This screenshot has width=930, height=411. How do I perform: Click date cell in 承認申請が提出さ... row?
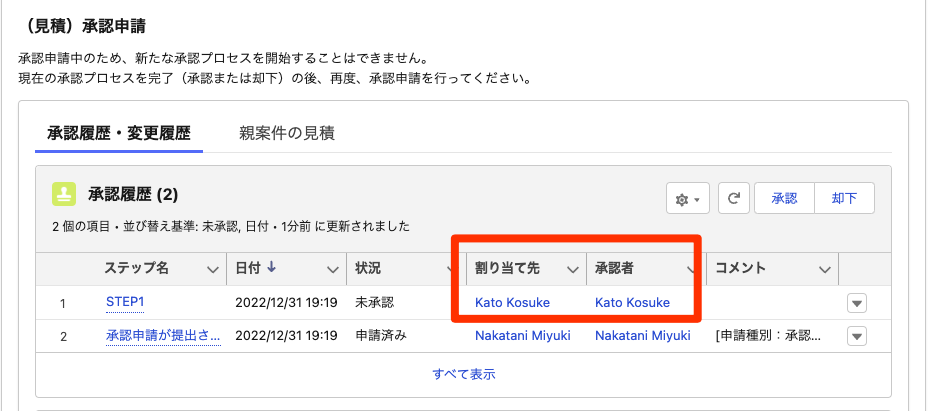point(286,336)
